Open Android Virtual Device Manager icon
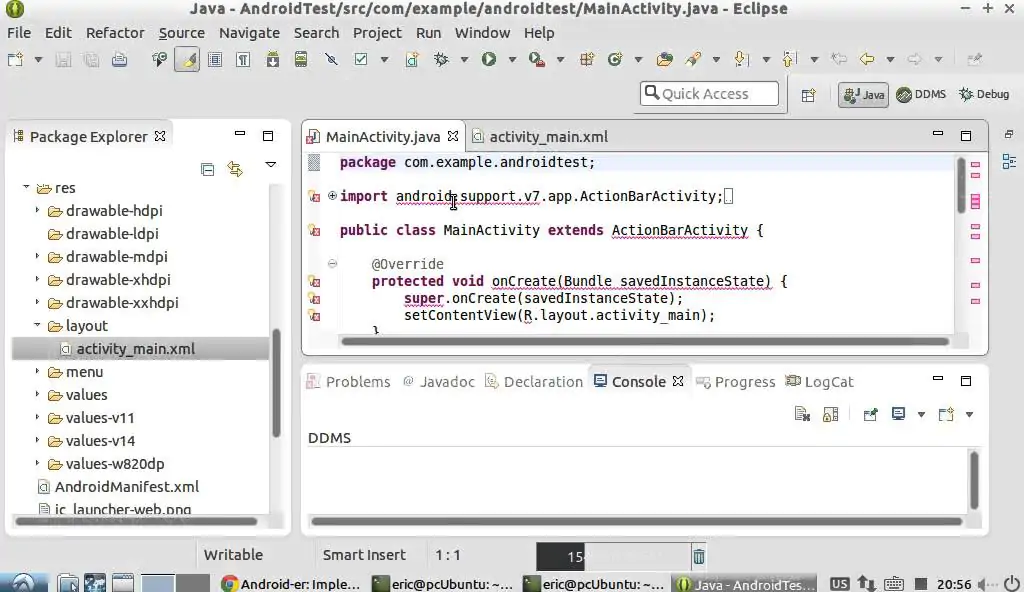Screen dimensions: 1024x592 tap(300, 59)
